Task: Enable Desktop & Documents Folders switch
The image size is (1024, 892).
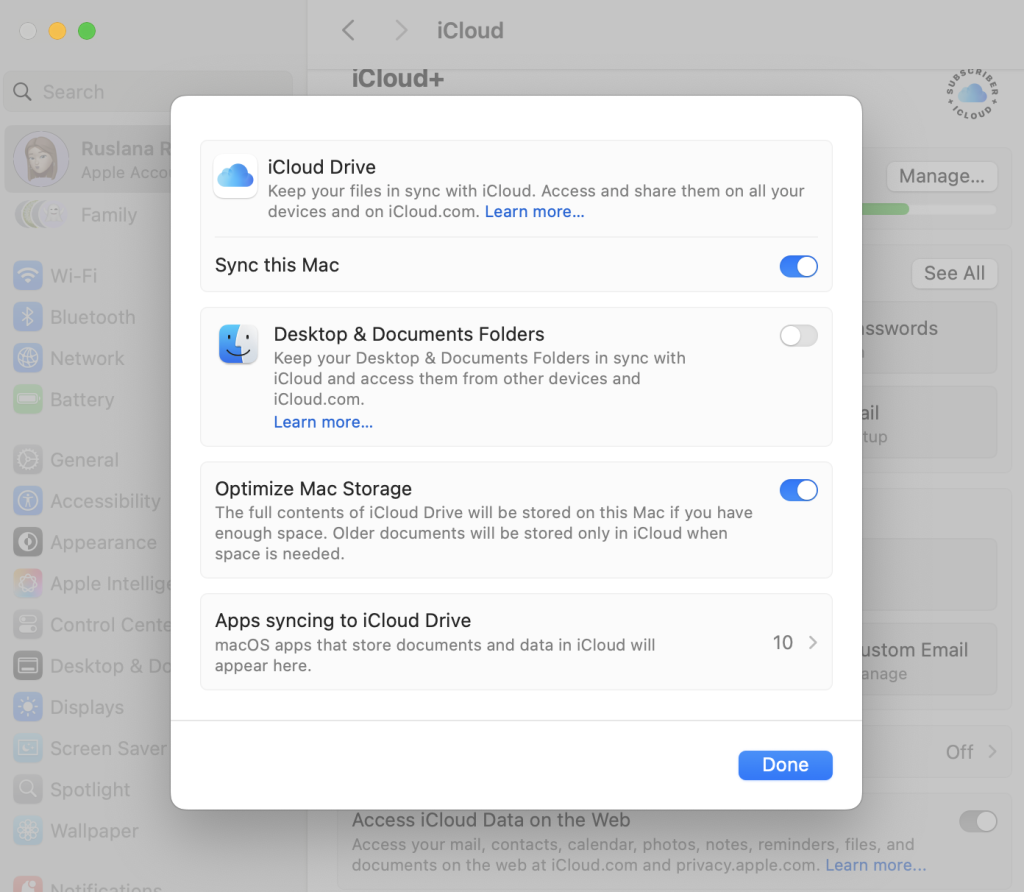Action: 798,336
